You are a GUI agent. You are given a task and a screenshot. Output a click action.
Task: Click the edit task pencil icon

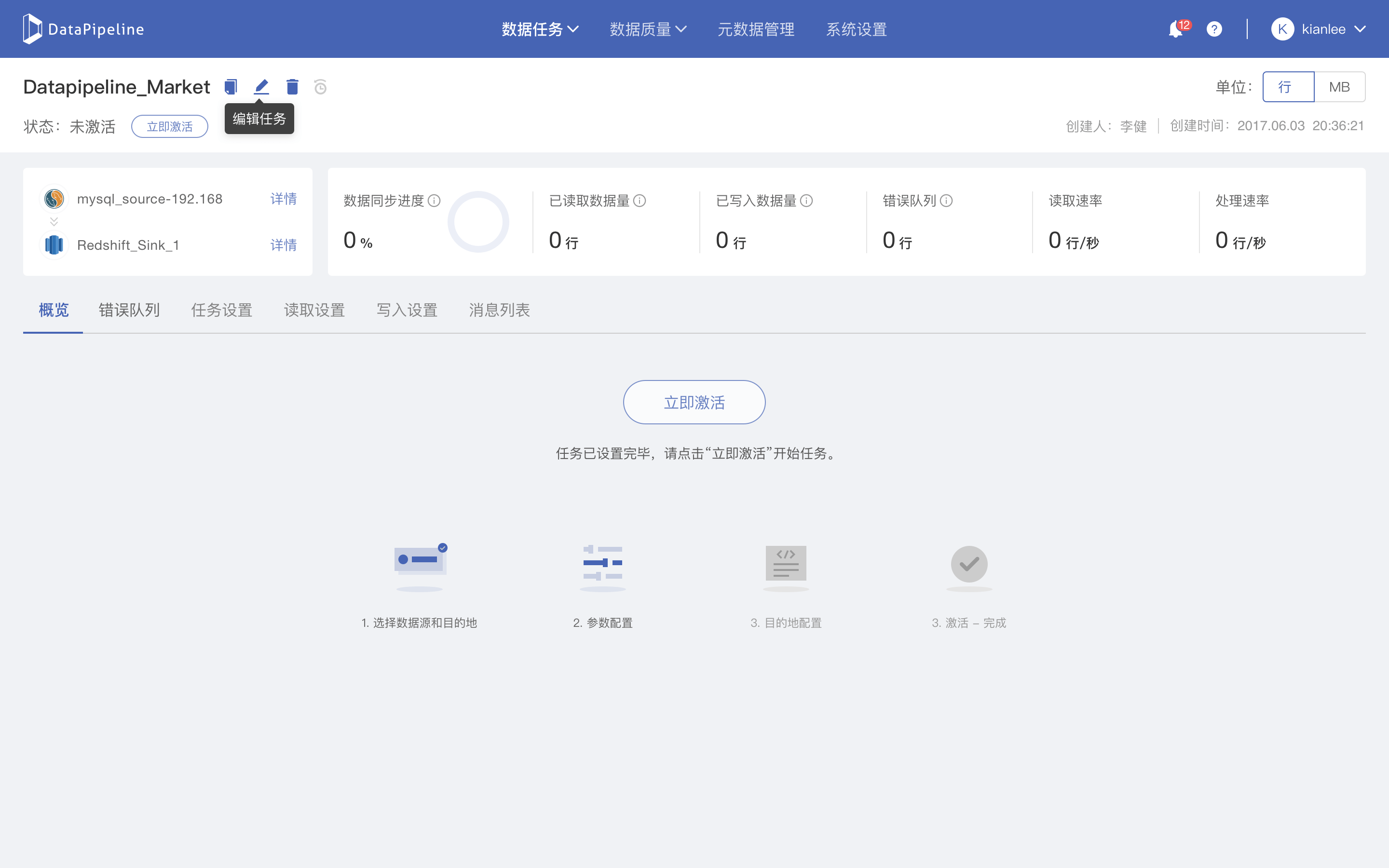(x=261, y=87)
